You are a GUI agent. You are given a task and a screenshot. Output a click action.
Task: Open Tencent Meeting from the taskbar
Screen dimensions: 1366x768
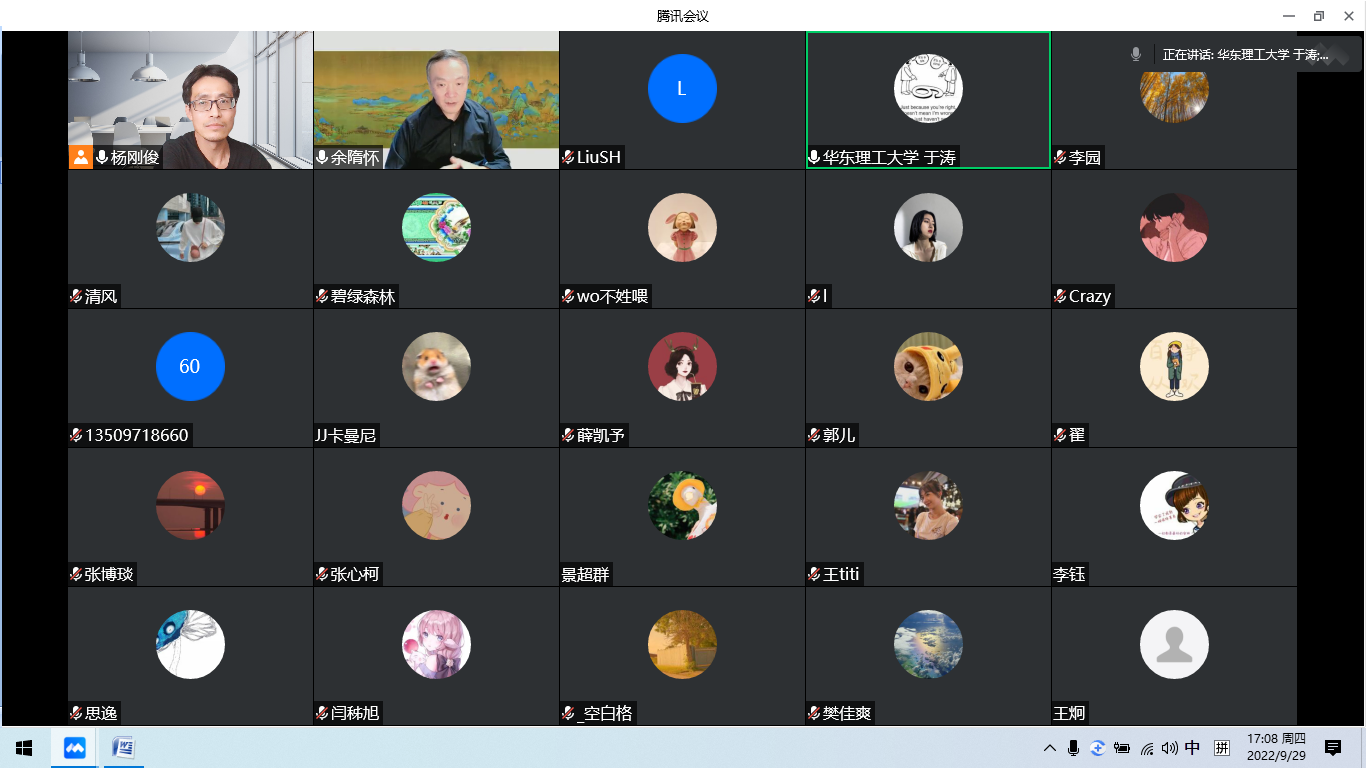pos(75,748)
